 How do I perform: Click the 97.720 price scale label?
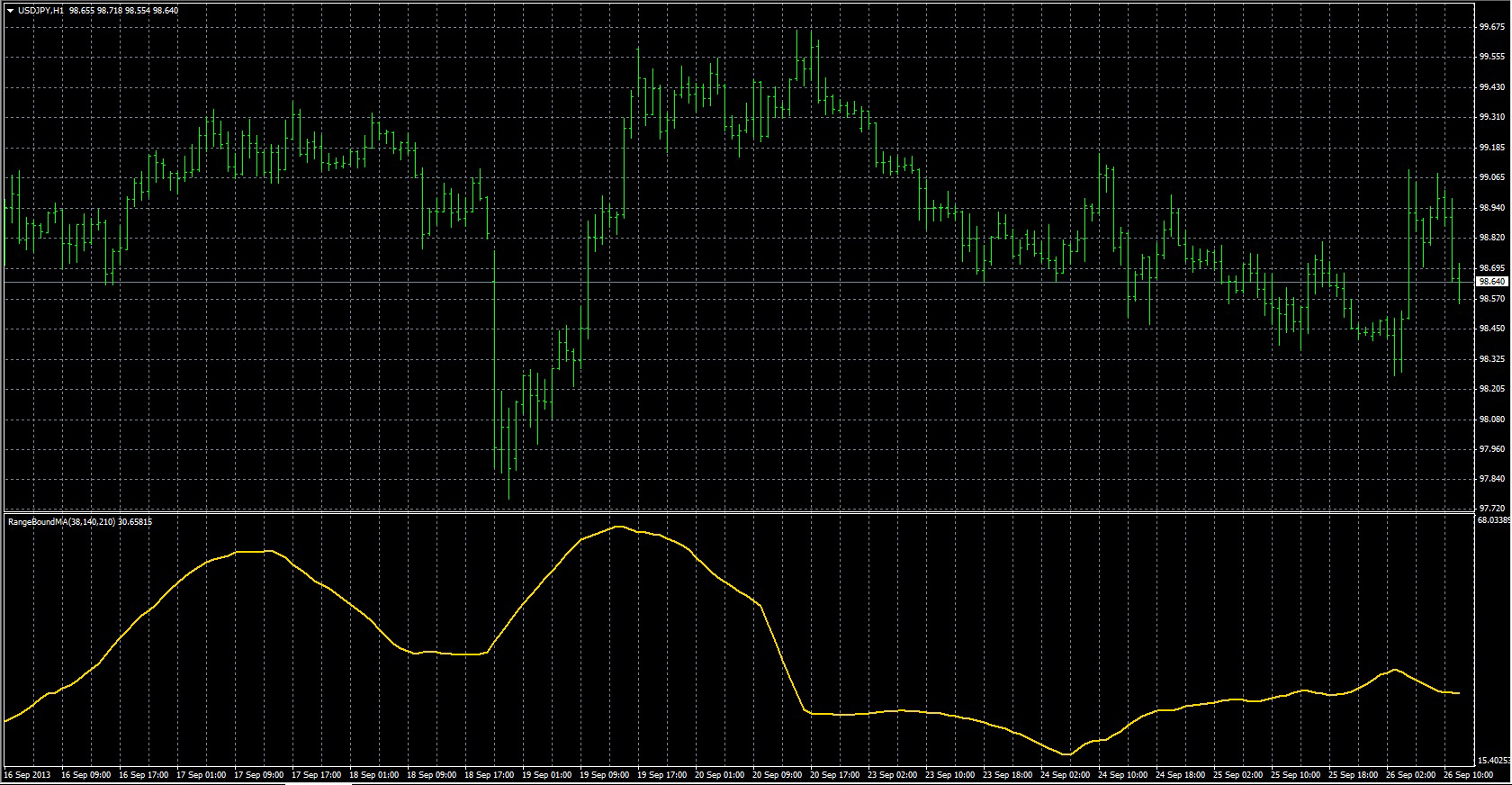click(1491, 509)
